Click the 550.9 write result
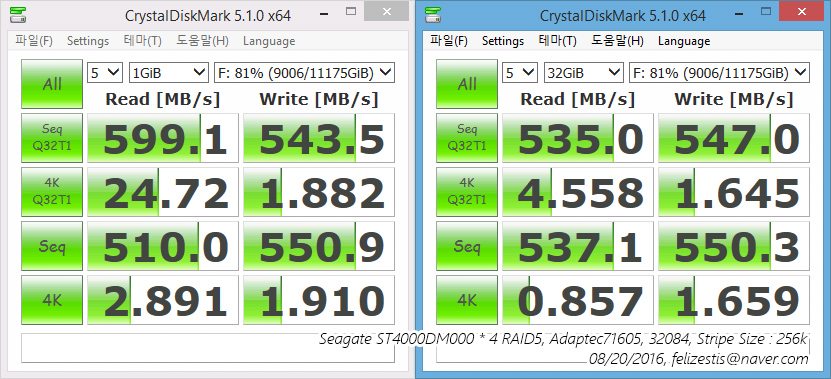Screen dimensions: 831x379 (319, 246)
